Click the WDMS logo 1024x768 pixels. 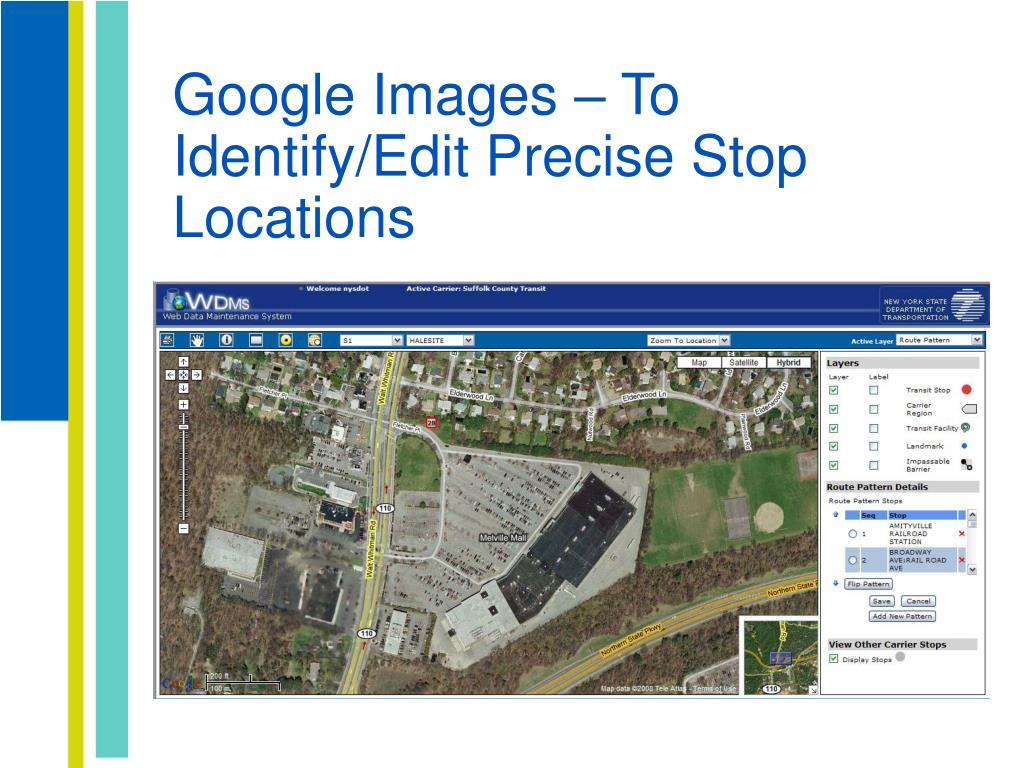[x=208, y=302]
